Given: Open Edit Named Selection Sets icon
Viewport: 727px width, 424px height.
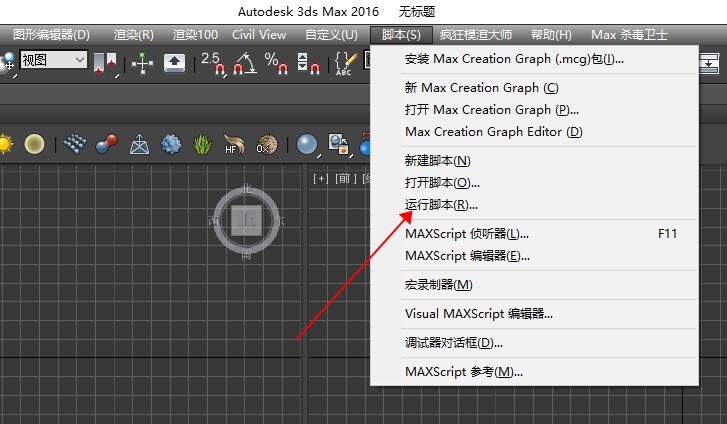Looking at the screenshot, I should pyautogui.click(x=346, y=64).
